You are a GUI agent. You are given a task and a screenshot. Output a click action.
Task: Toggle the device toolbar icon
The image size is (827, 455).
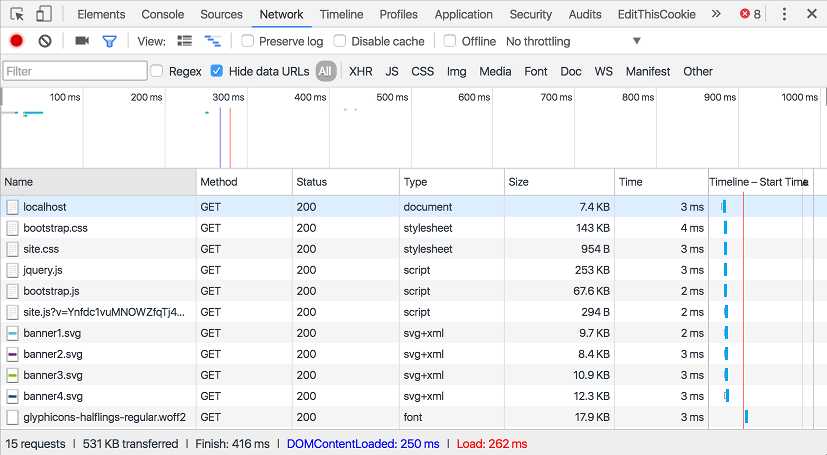pyautogui.click(x=43, y=14)
